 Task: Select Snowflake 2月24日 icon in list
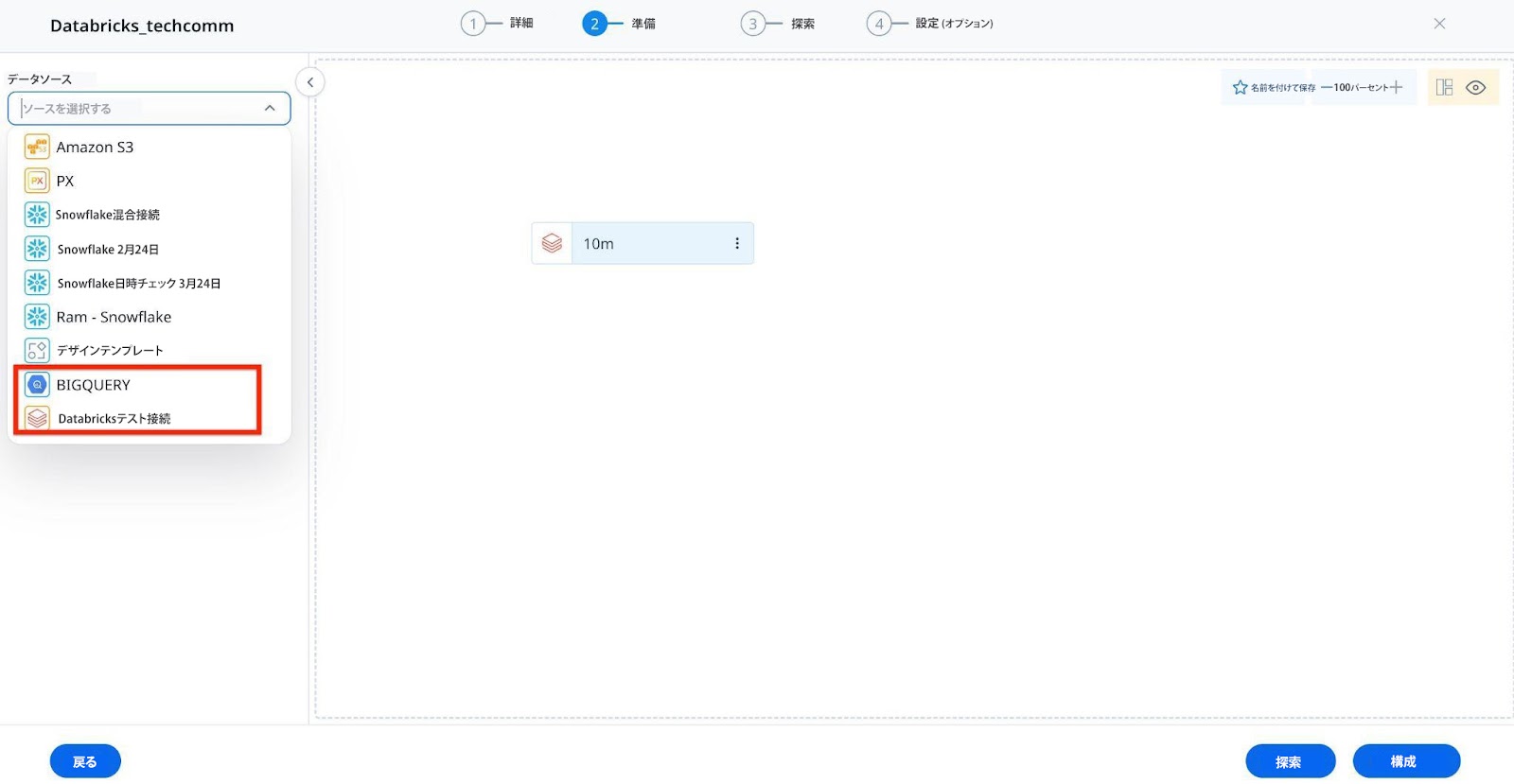(37, 249)
